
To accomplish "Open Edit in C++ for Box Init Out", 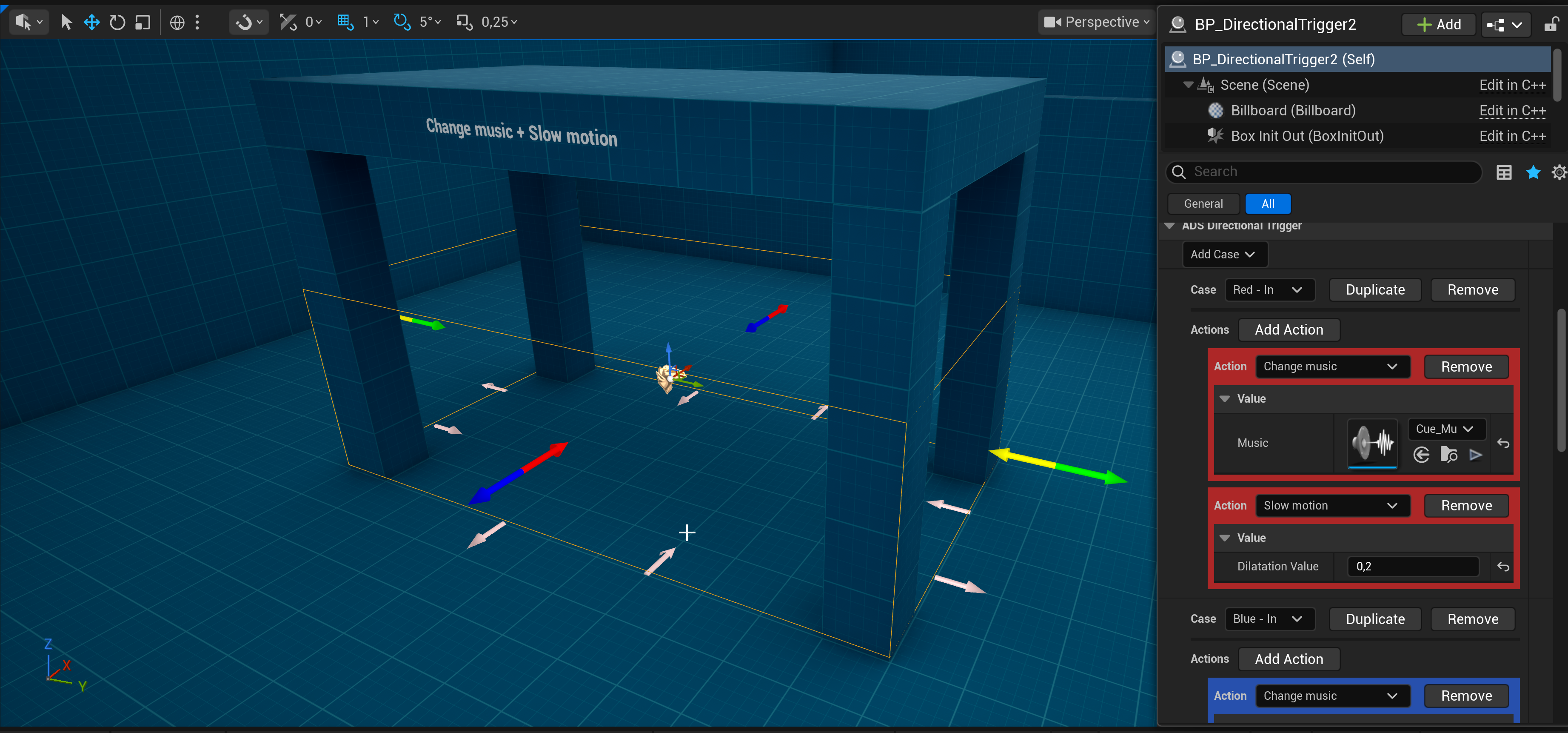I will (1512, 136).
